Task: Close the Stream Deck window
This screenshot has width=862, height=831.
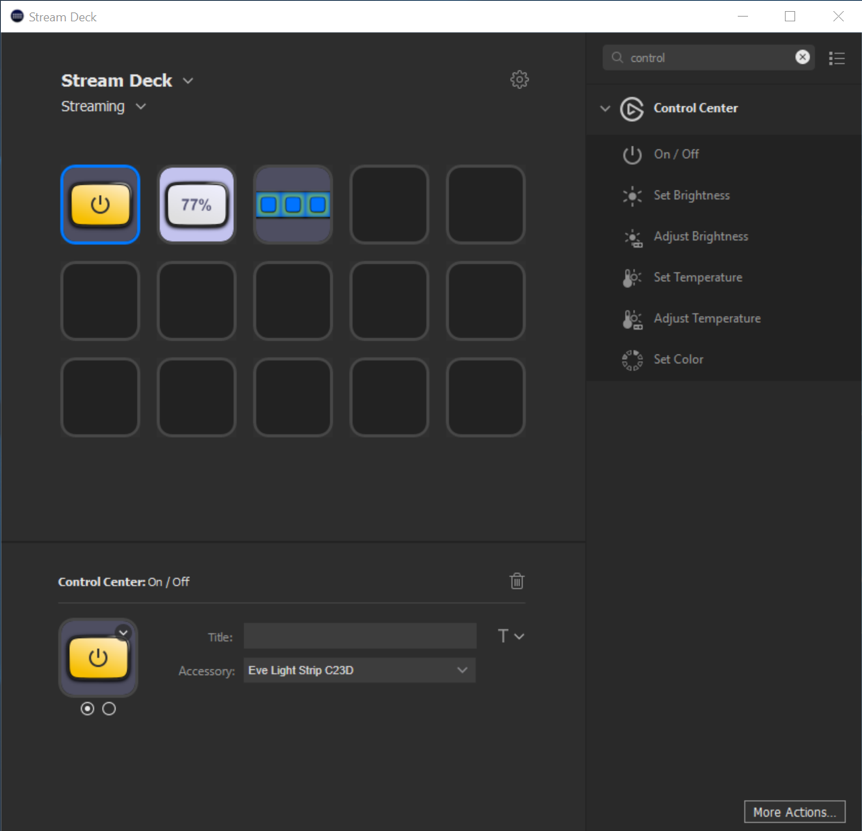Action: coord(838,16)
